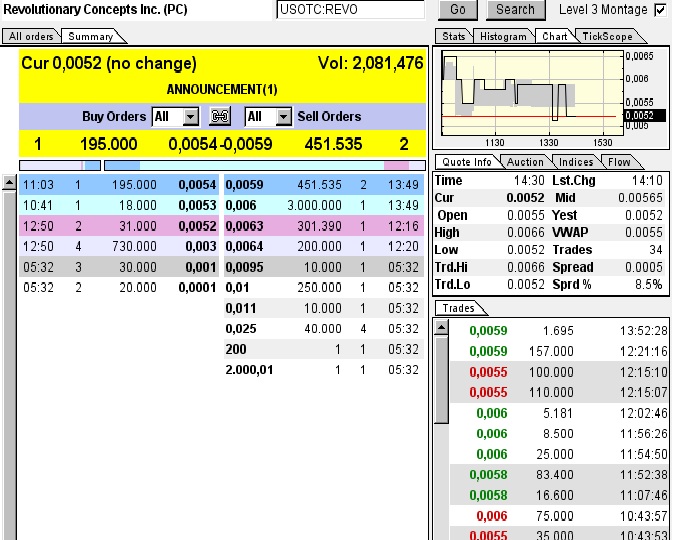Click the trade at 11:54:50
This screenshot has width=673, height=540.
point(560,454)
